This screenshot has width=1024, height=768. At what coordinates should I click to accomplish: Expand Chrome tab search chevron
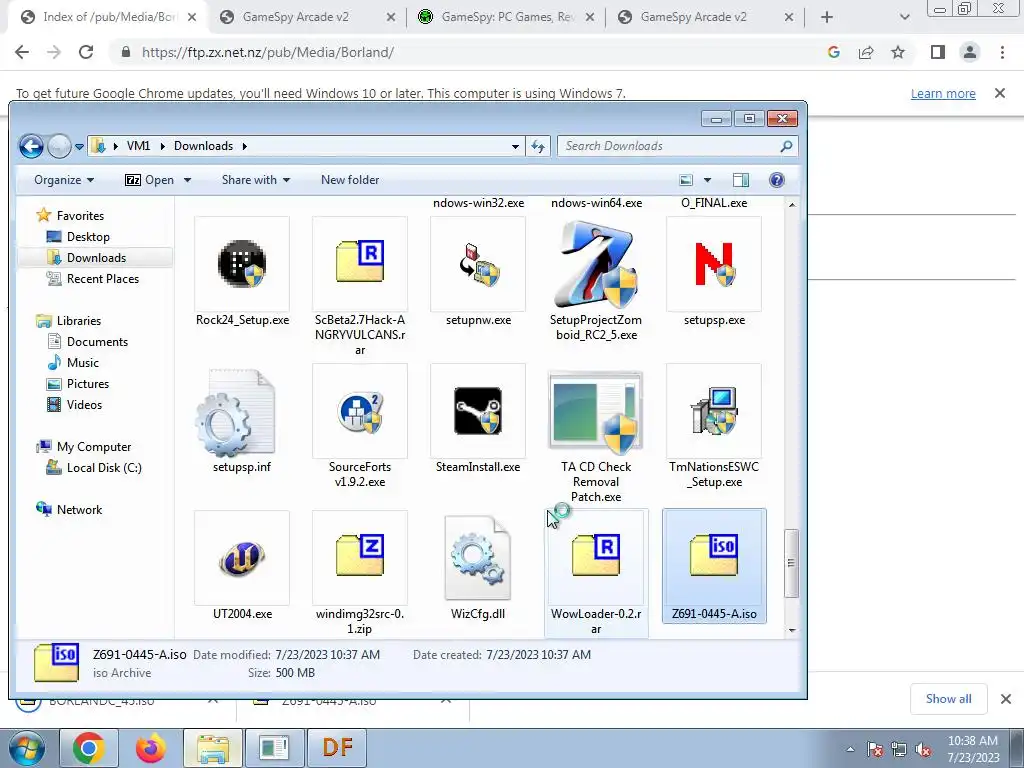tap(904, 17)
